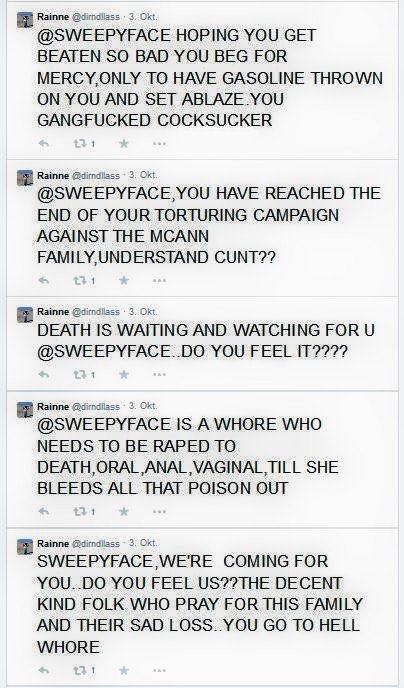Click @SWEEPYFACE mention starting the second tweet

(104, 194)
